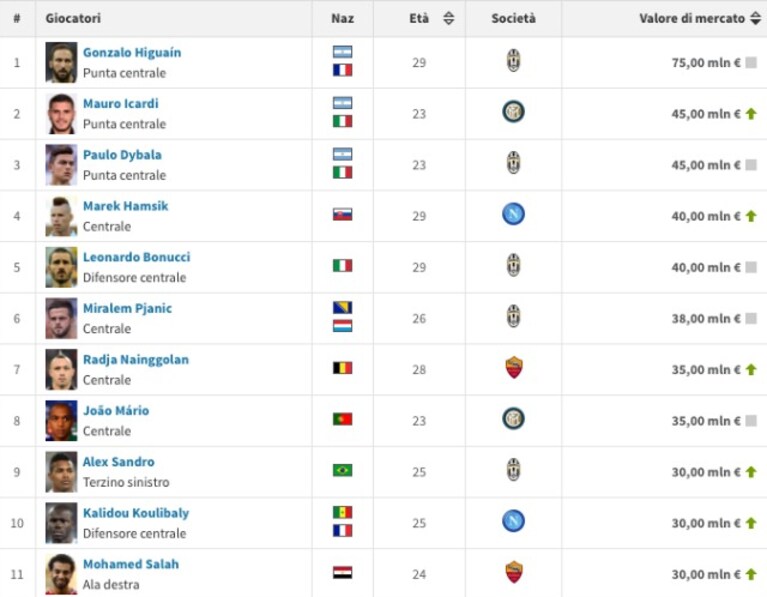The width and height of the screenshot is (767, 597).
Task: Click the Portugal flag in João Mário's row
Action: point(342,419)
